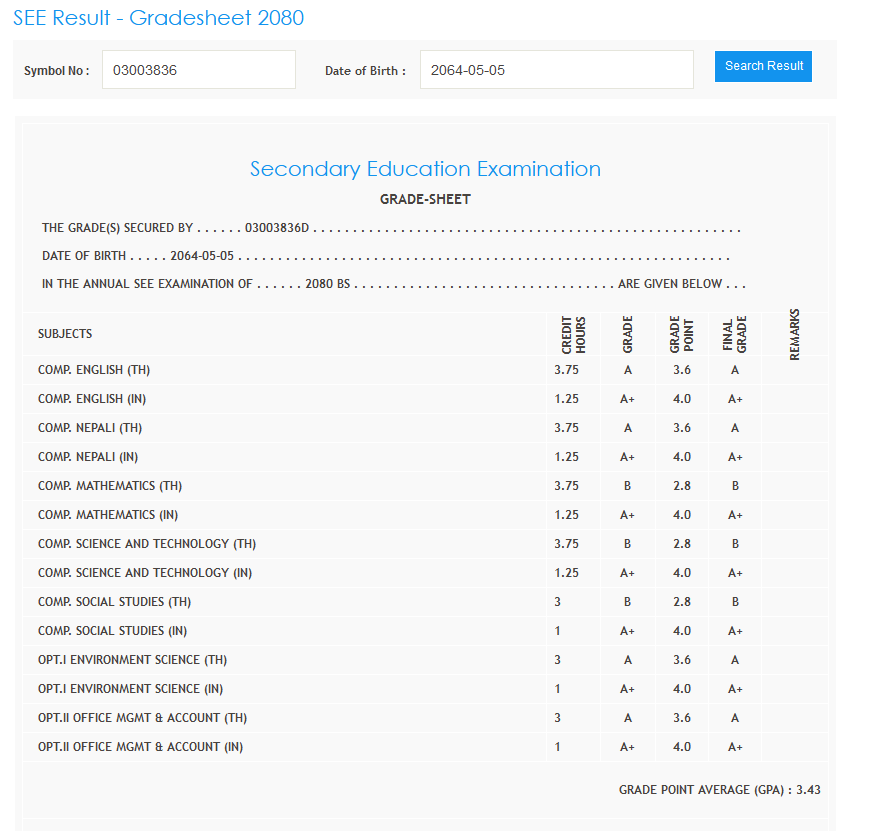Click the SEE Result - Gradesheet 2080 heading

158,18
